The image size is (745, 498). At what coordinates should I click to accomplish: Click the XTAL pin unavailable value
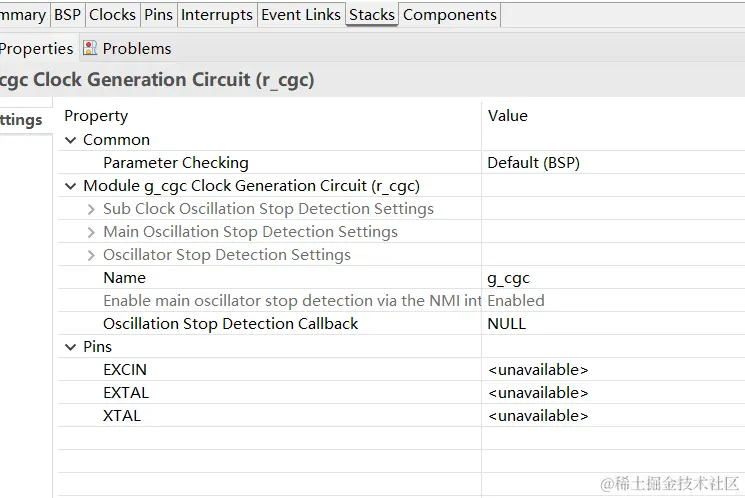pyautogui.click(x=538, y=416)
